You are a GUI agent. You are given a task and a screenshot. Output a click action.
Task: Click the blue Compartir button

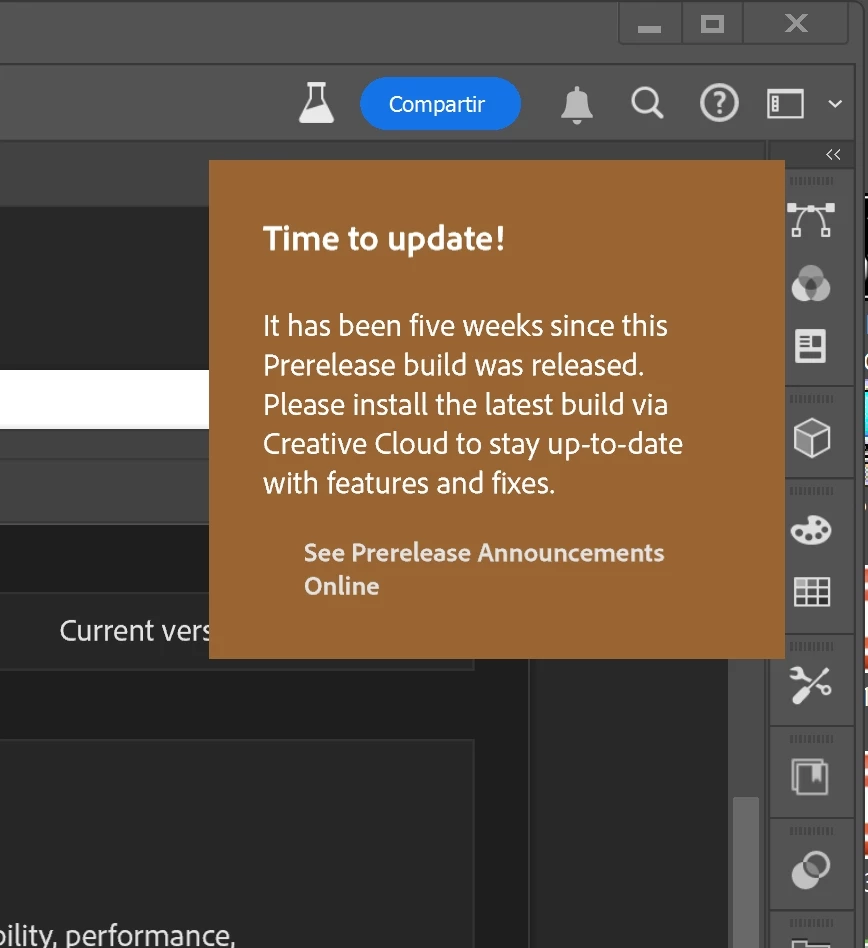click(440, 103)
